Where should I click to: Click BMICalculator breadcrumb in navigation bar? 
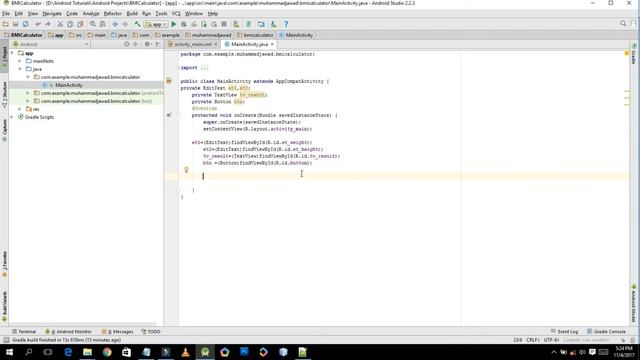[23, 35]
